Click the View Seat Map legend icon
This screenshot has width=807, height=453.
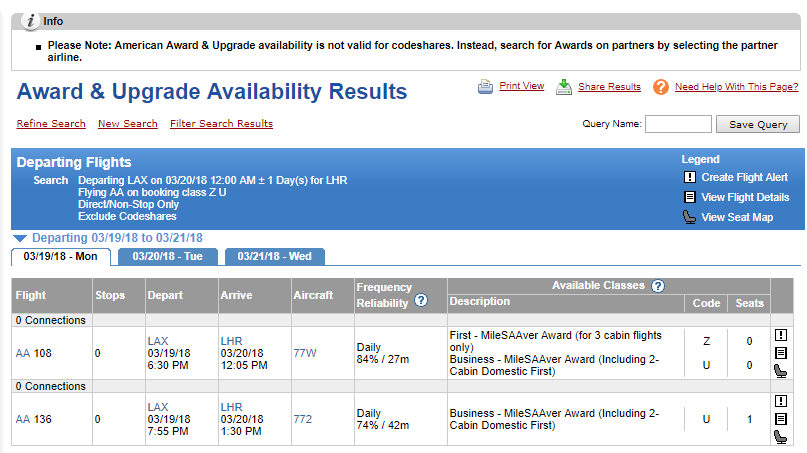click(689, 217)
